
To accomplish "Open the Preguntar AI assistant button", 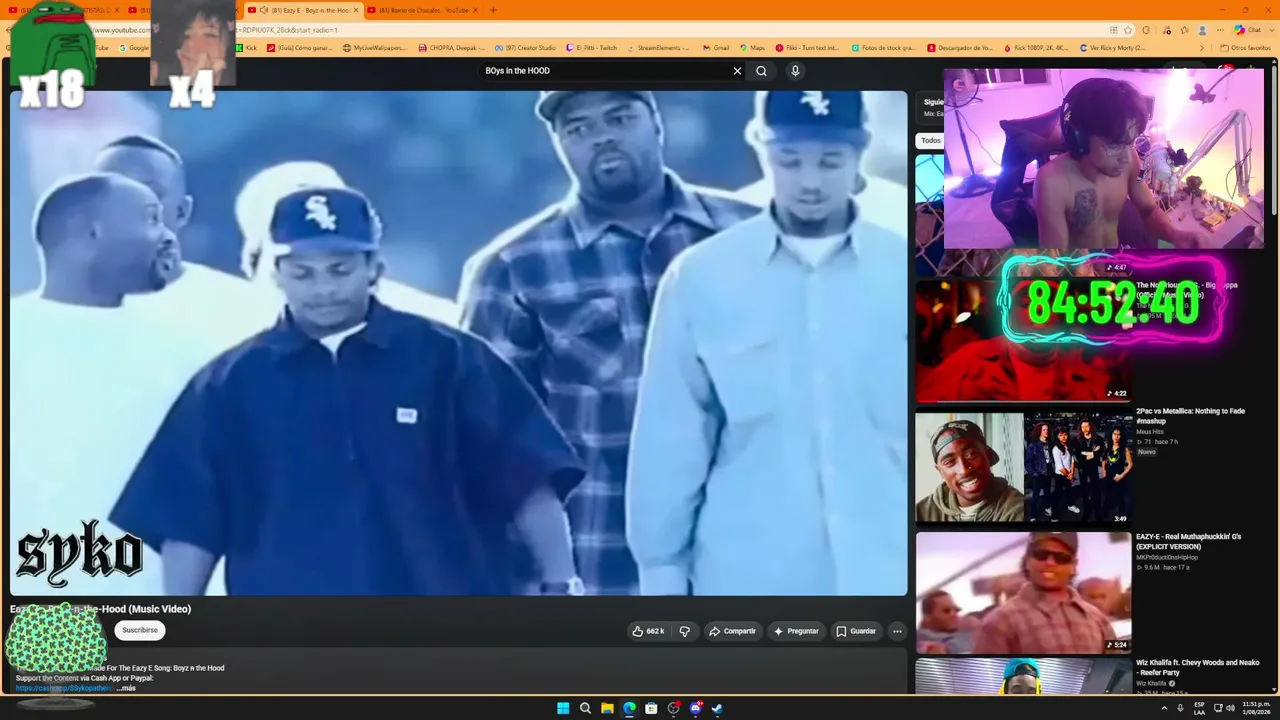I will [796, 631].
